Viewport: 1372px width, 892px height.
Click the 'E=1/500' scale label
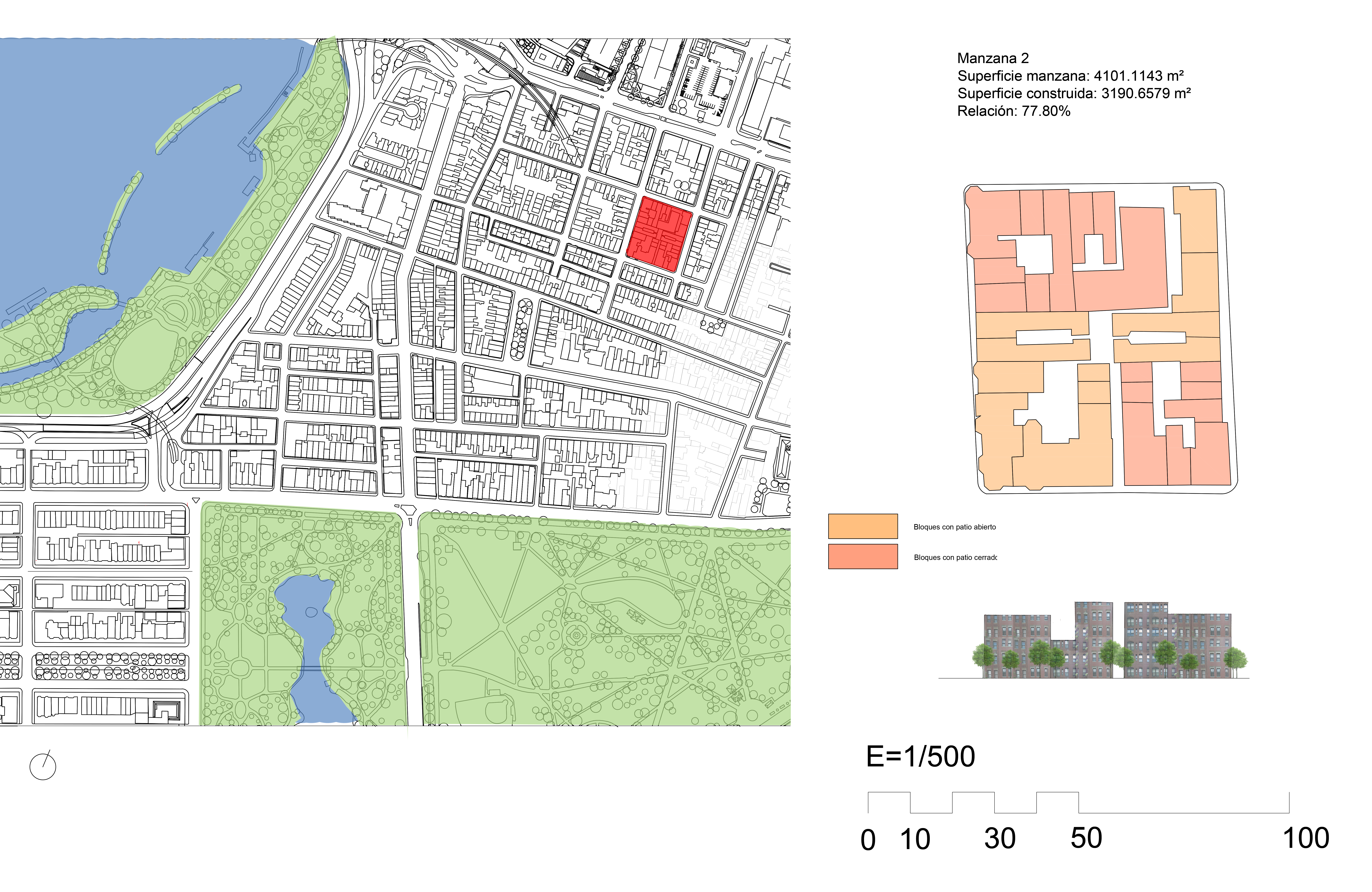point(921,757)
